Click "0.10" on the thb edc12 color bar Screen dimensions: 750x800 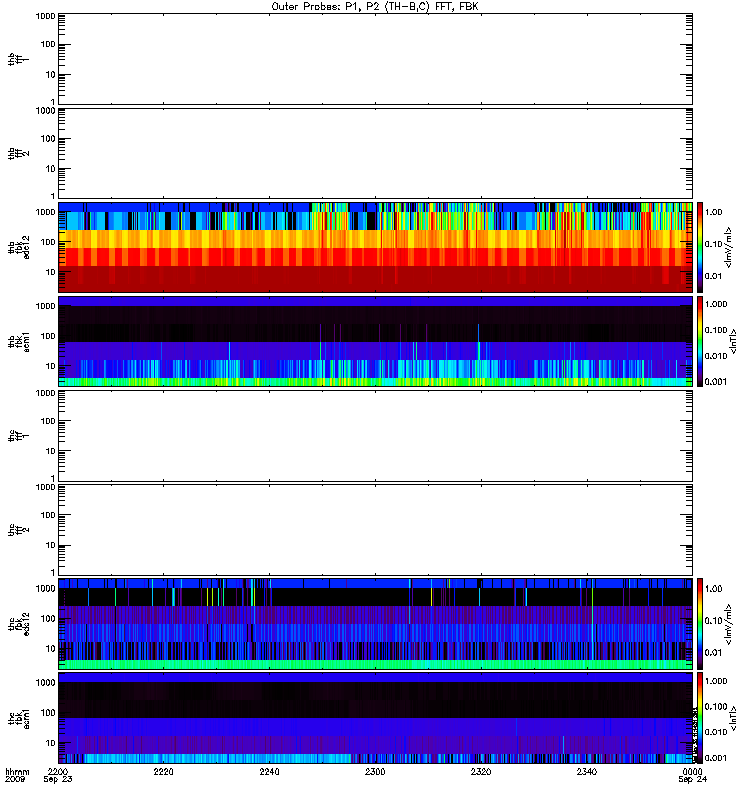714,244
